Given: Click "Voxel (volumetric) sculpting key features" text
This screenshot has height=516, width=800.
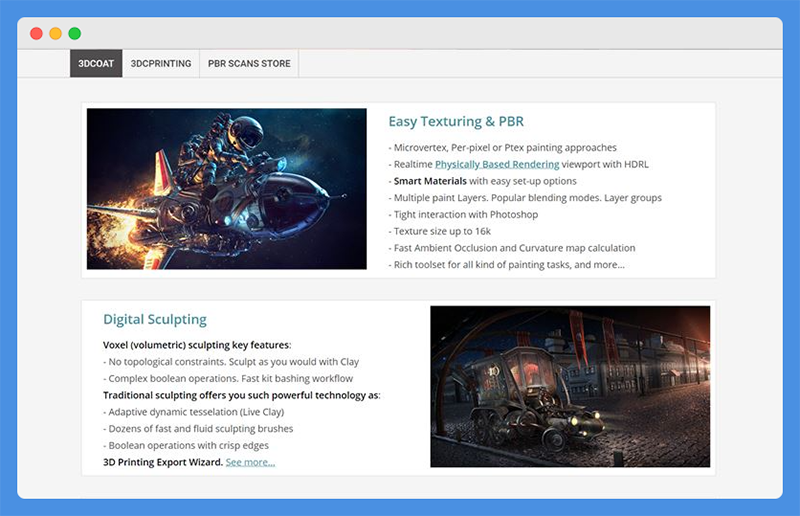Looking at the screenshot, I should coord(197,345).
